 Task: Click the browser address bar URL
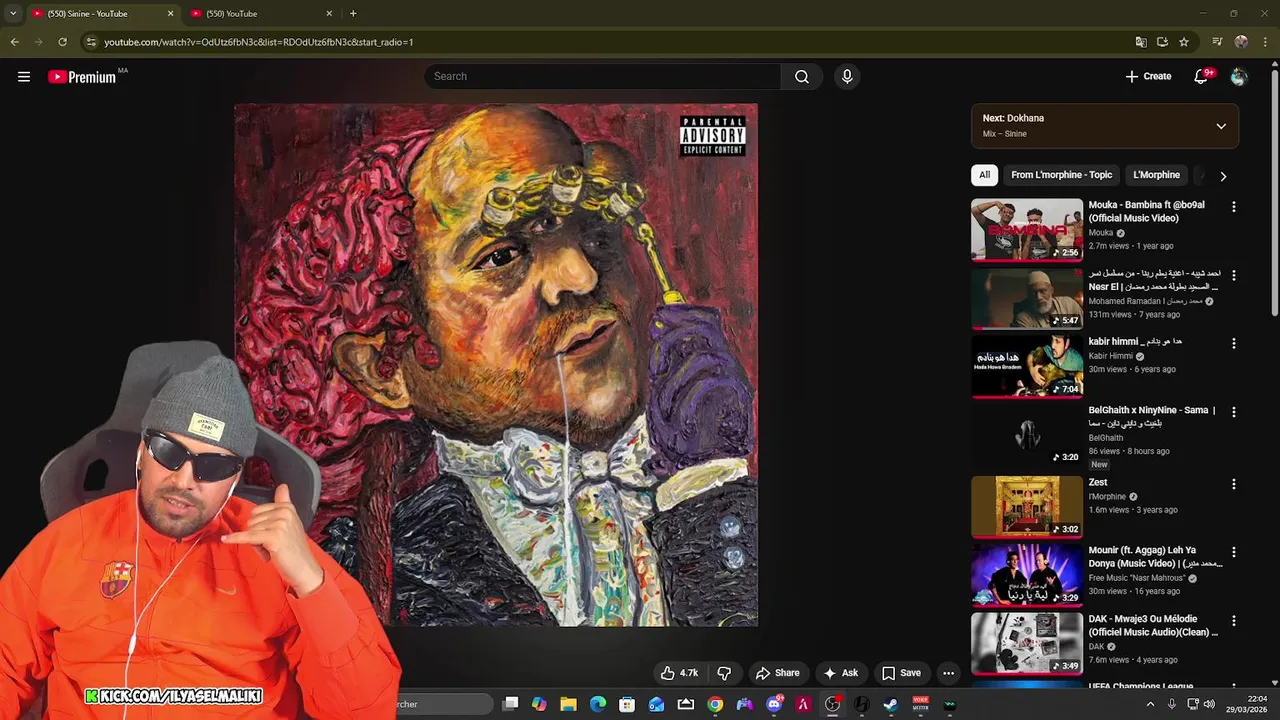pos(259,42)
